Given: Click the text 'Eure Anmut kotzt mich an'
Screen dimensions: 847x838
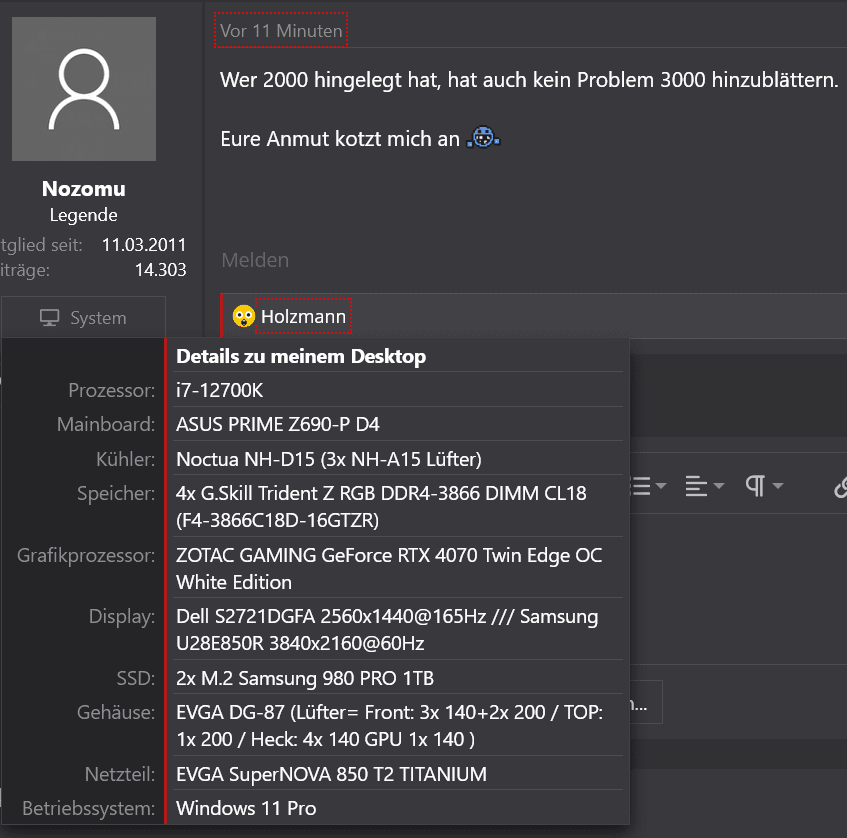Looking at the screenshot, I should (340, 139).
